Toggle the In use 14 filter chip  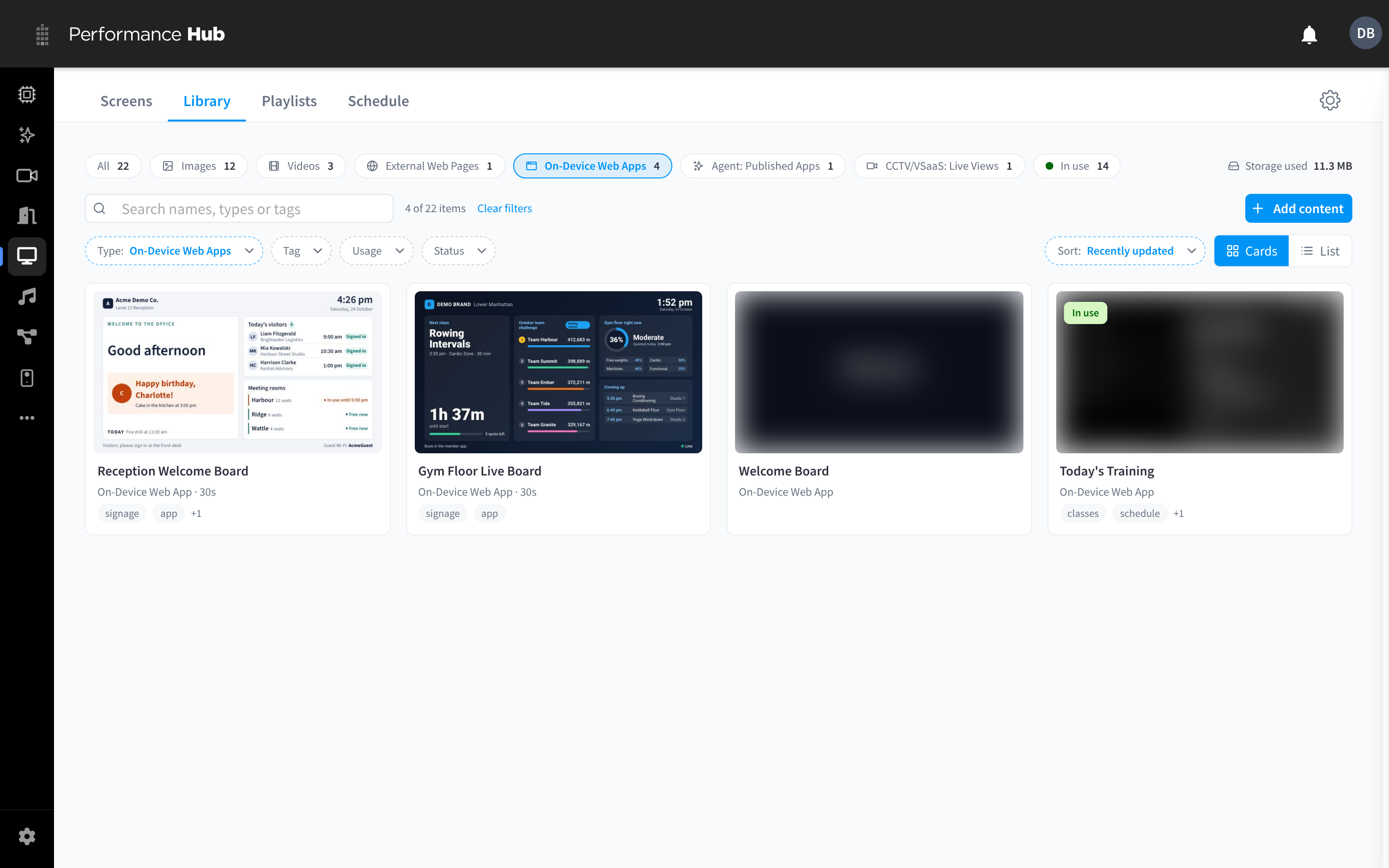click(x=1077, y=166)
